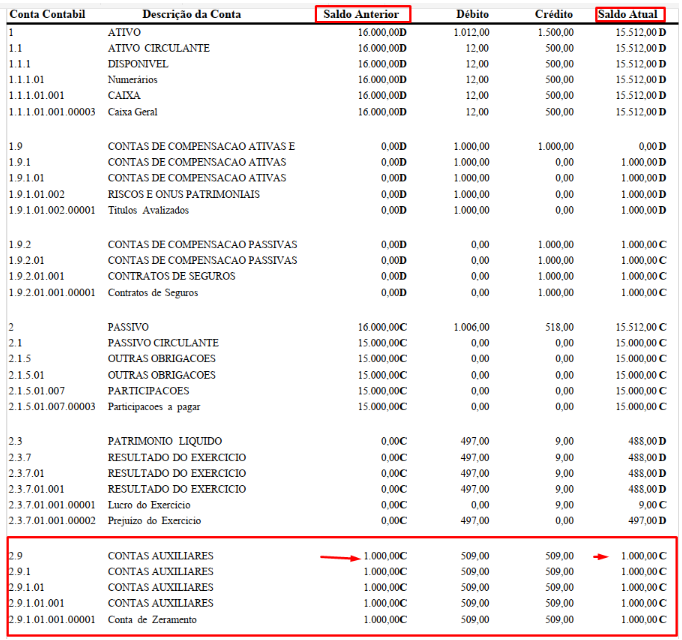The image size is (682, 640).
Task: Click the Conta de Zeramento description
Action: click(152, 620)
